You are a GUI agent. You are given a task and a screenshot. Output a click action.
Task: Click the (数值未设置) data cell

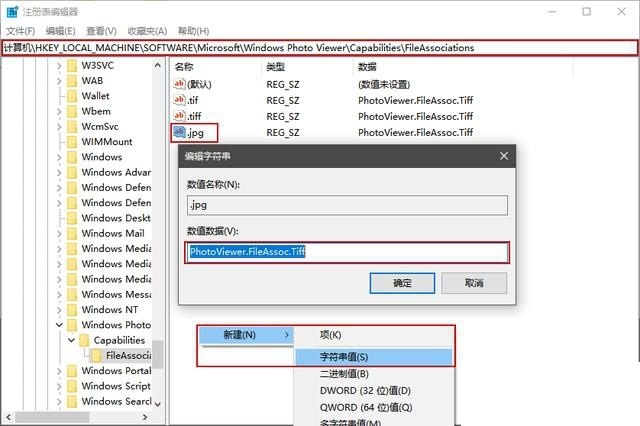click(x=384, y=84)
